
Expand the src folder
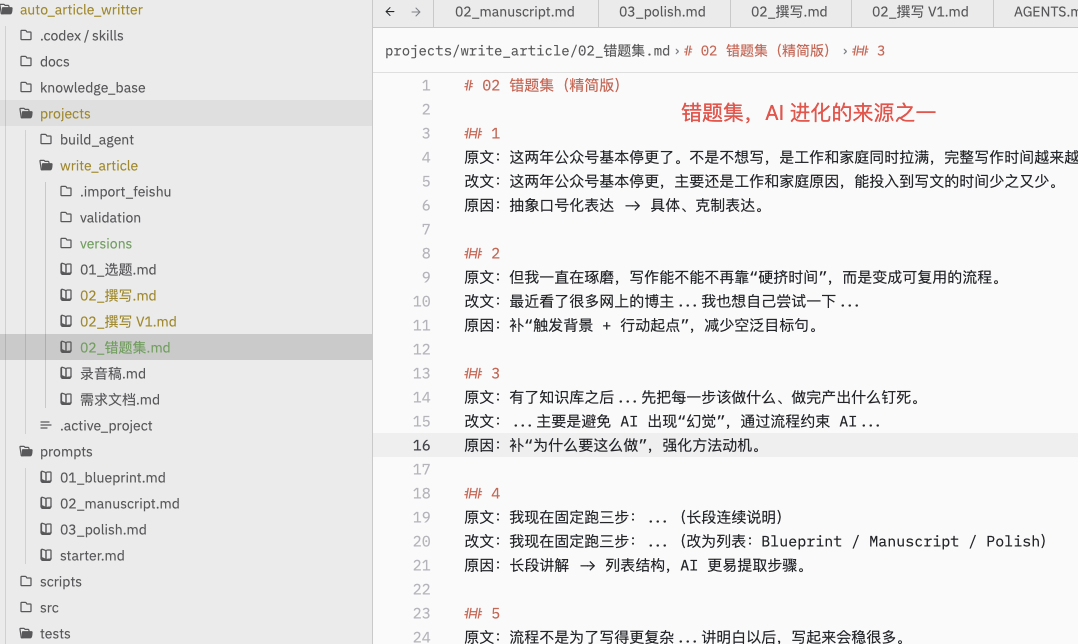26,608
